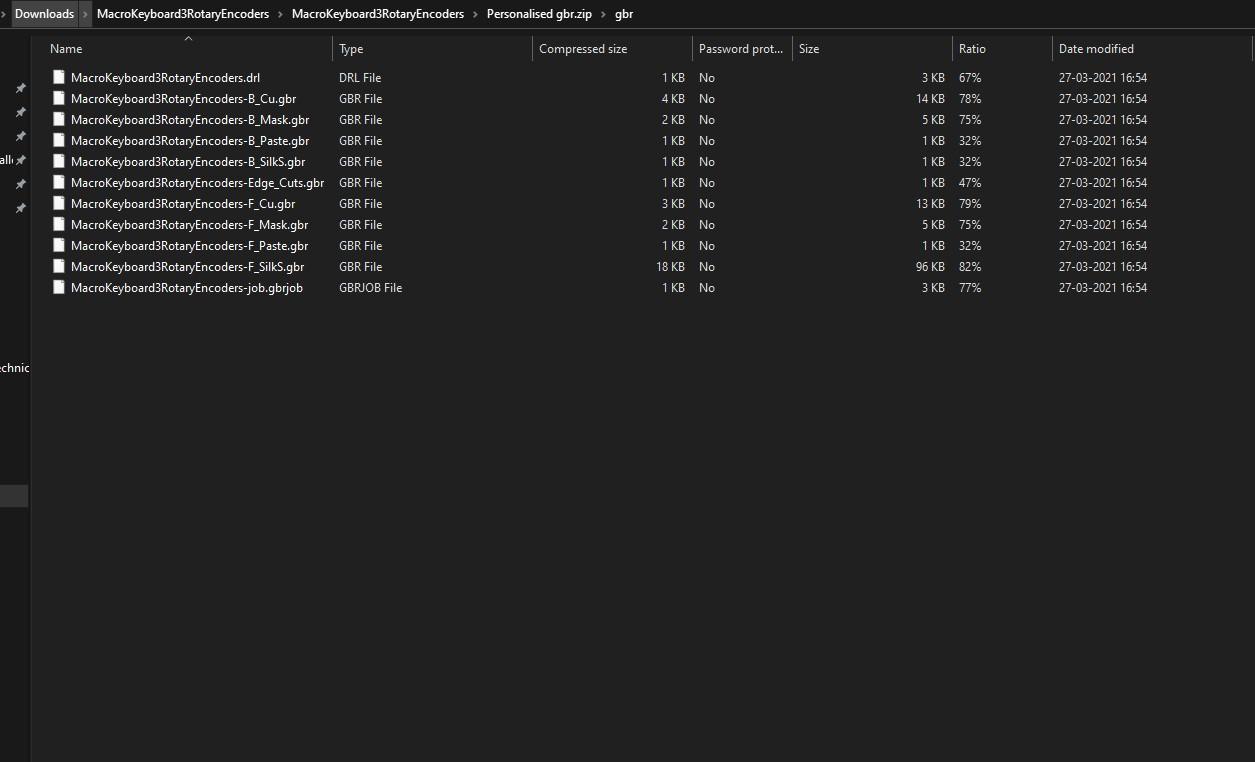
Task: Open the Personalised gbr.zip breadcrumb
Action: click(x=539, y=14)
